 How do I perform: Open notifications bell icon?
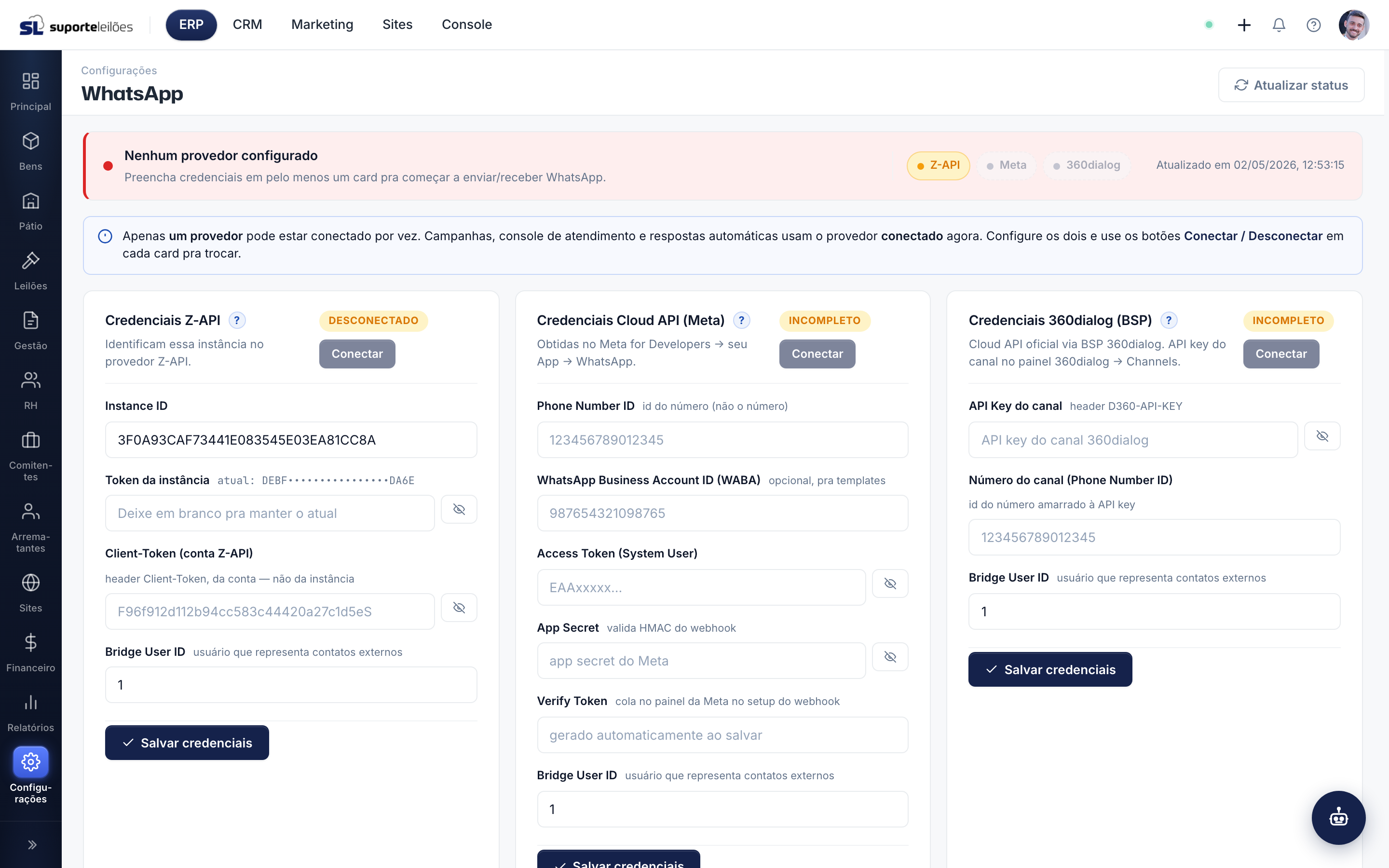pos(1279,25)
